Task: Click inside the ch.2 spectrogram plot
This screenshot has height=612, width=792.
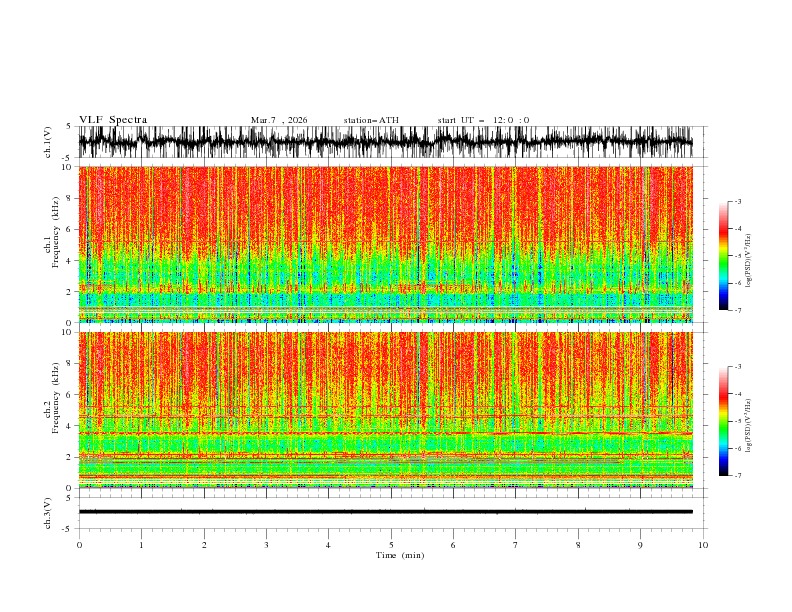Action: click(386, 410)
